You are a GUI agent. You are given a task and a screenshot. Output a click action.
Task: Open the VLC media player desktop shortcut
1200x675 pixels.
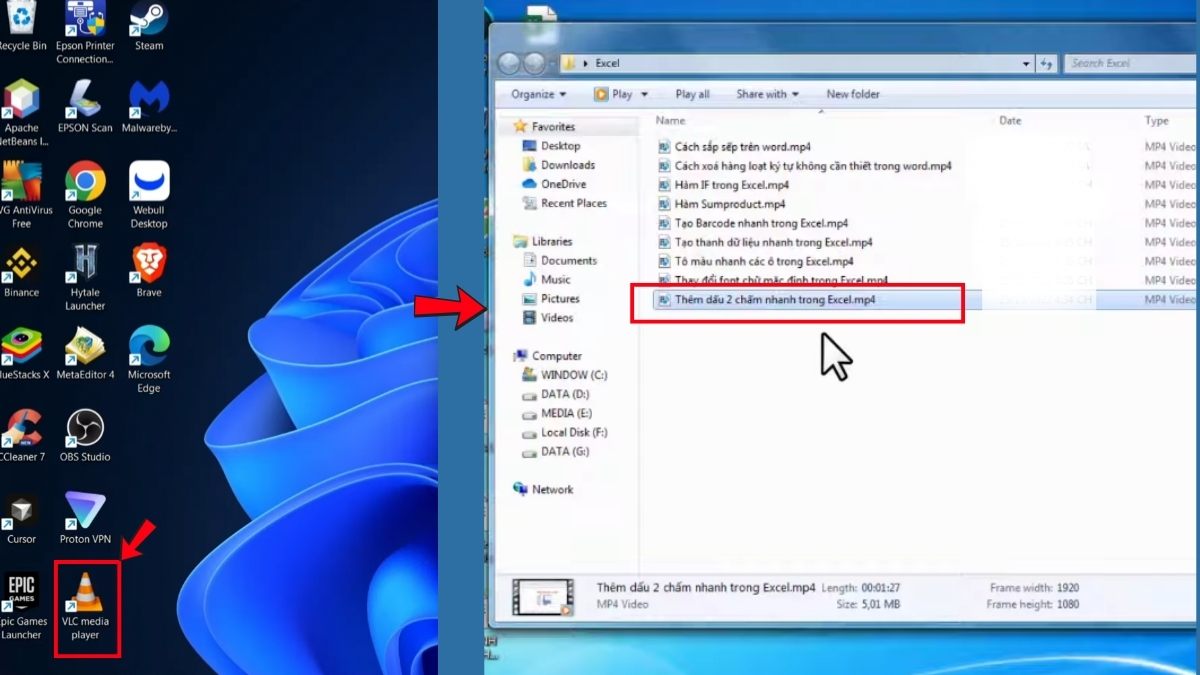pyautogui.click(x=86, y=606)
